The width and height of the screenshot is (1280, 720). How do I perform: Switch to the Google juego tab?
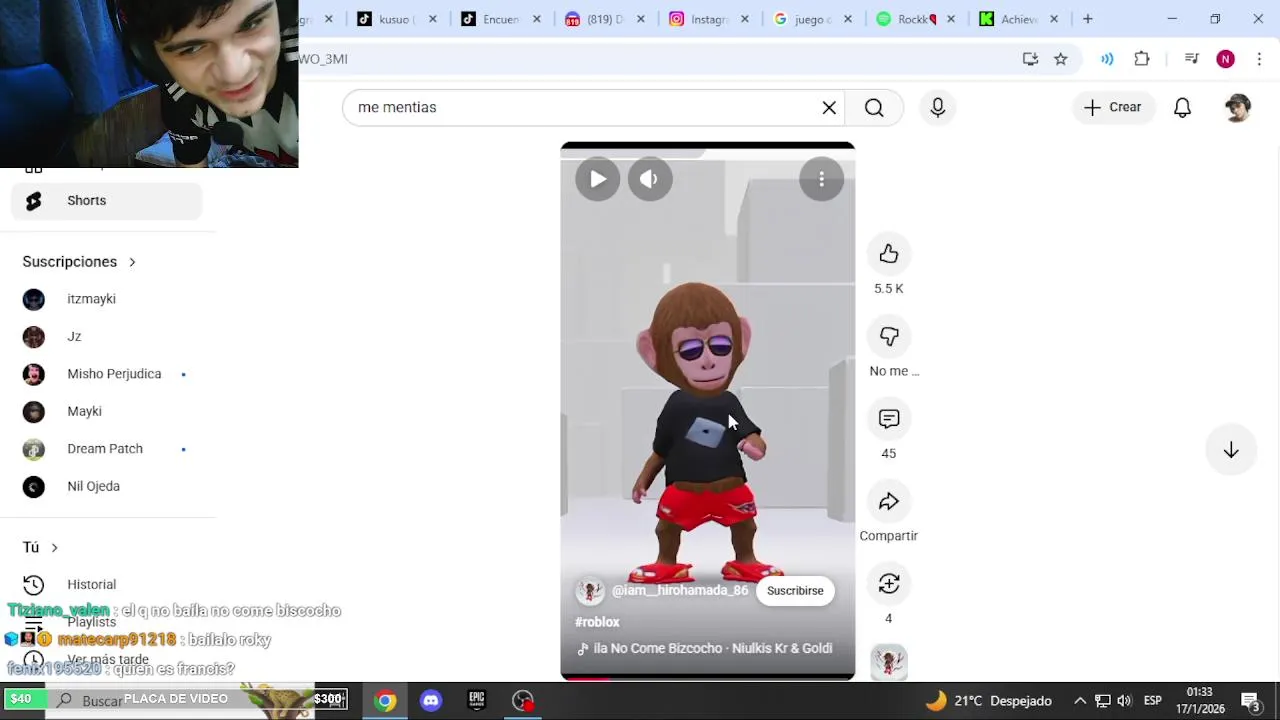(x=812, y=19)
